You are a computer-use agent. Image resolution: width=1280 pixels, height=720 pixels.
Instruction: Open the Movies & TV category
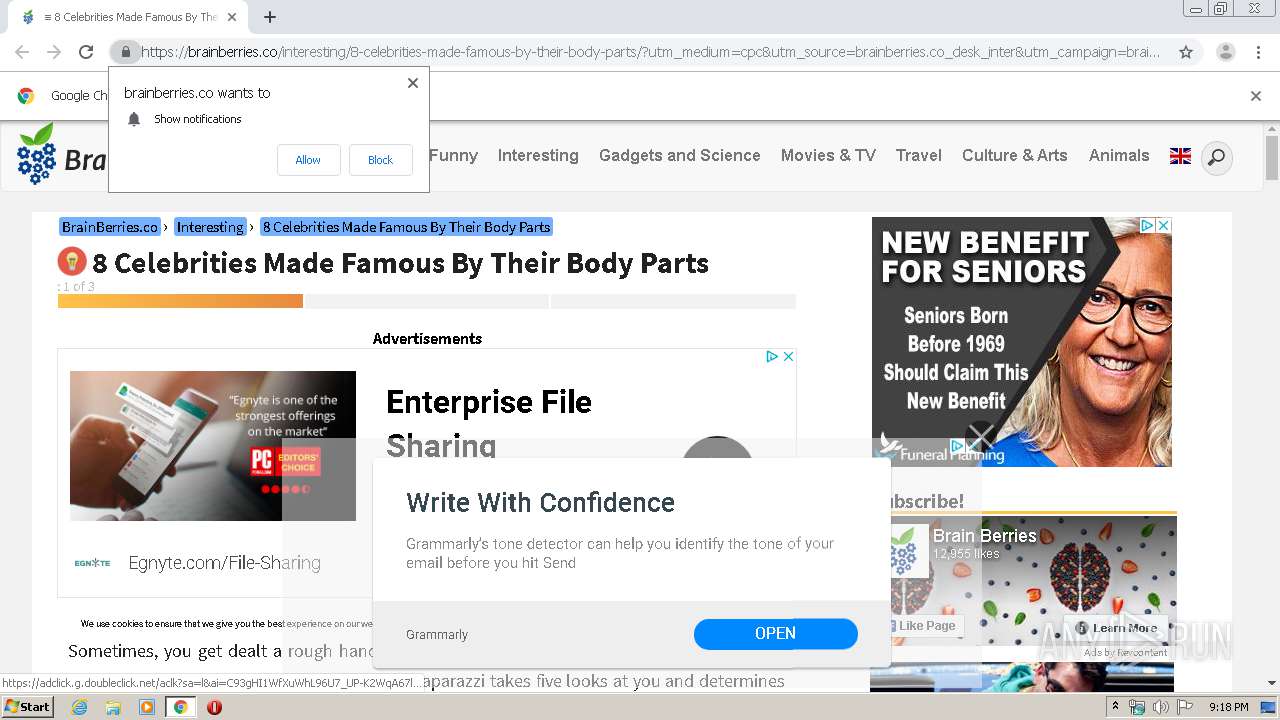pos(828,155)
